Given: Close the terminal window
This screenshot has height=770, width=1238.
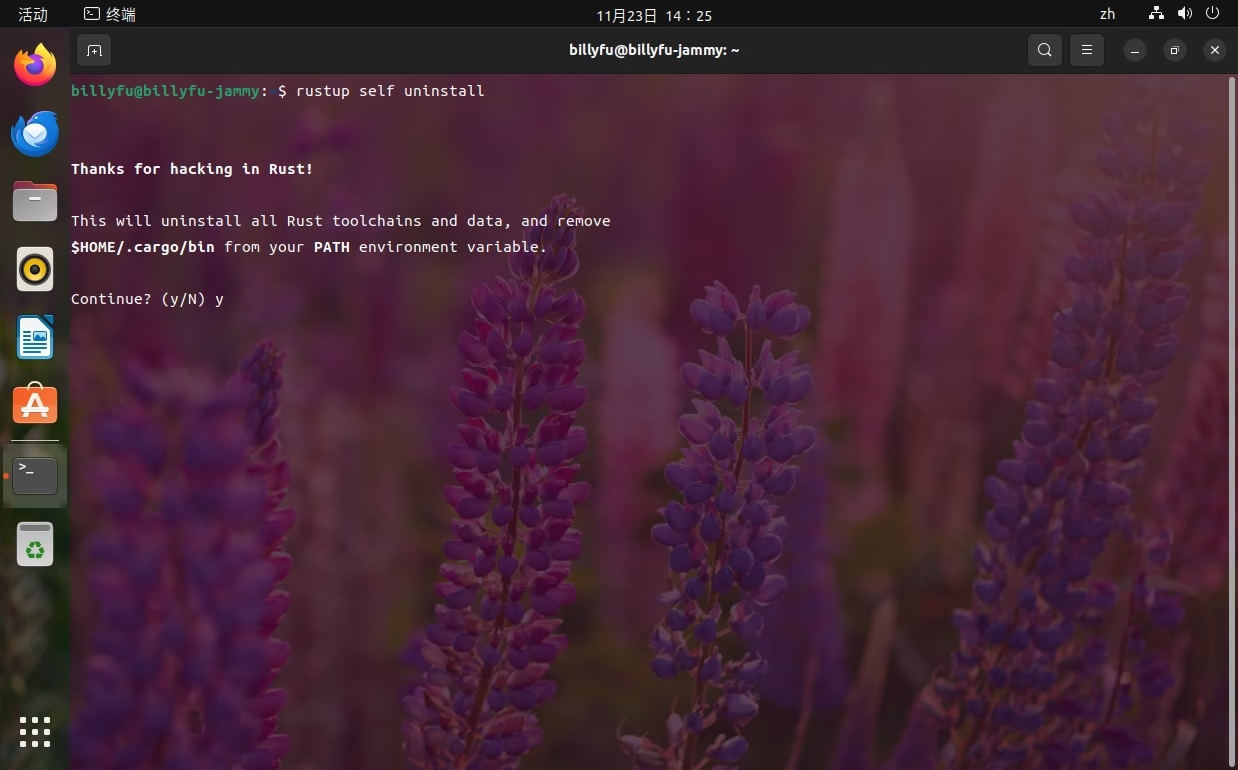Looking at the screenshot, I should click(1215, 50).
